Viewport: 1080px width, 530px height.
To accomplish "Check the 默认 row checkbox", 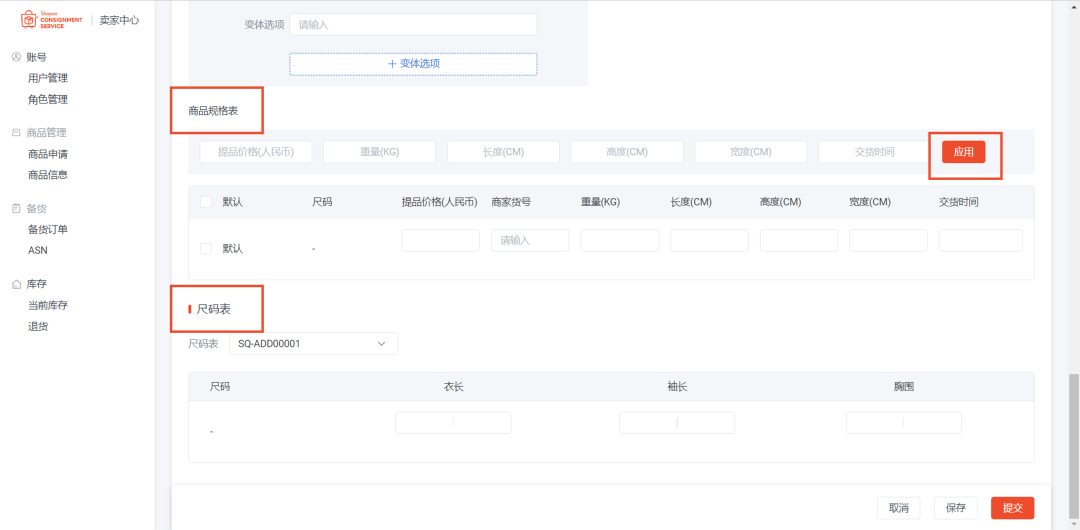I will (206, 248).
